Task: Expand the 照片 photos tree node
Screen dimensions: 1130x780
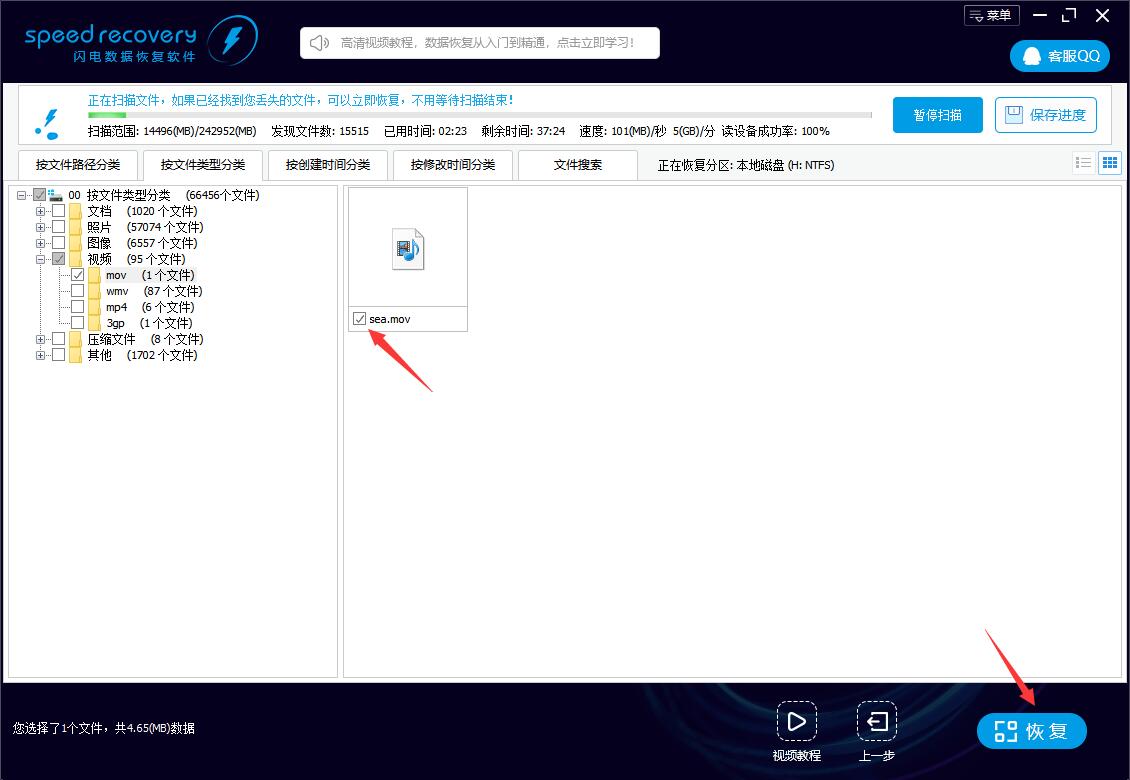Action: (39, 227)
